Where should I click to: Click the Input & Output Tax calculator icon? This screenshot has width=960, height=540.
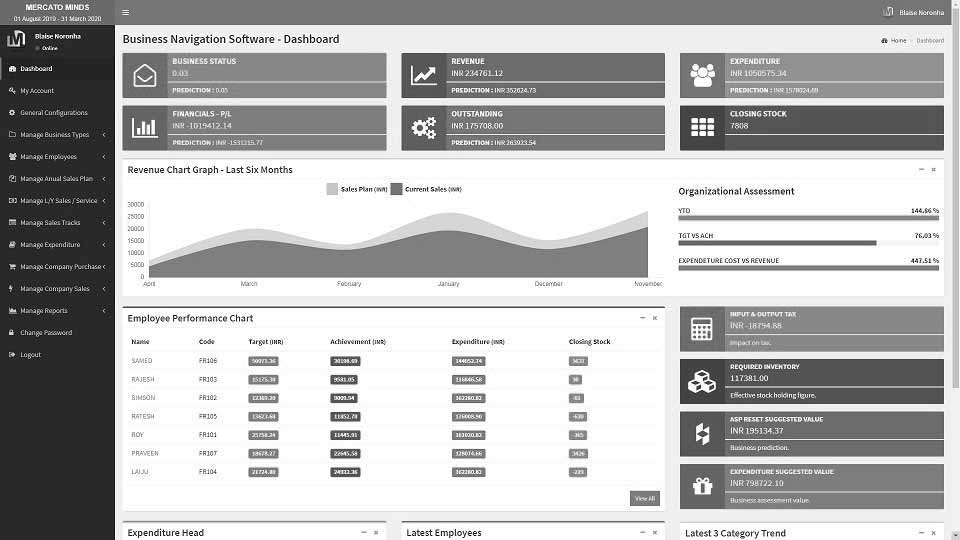click(x=702, y=329)
